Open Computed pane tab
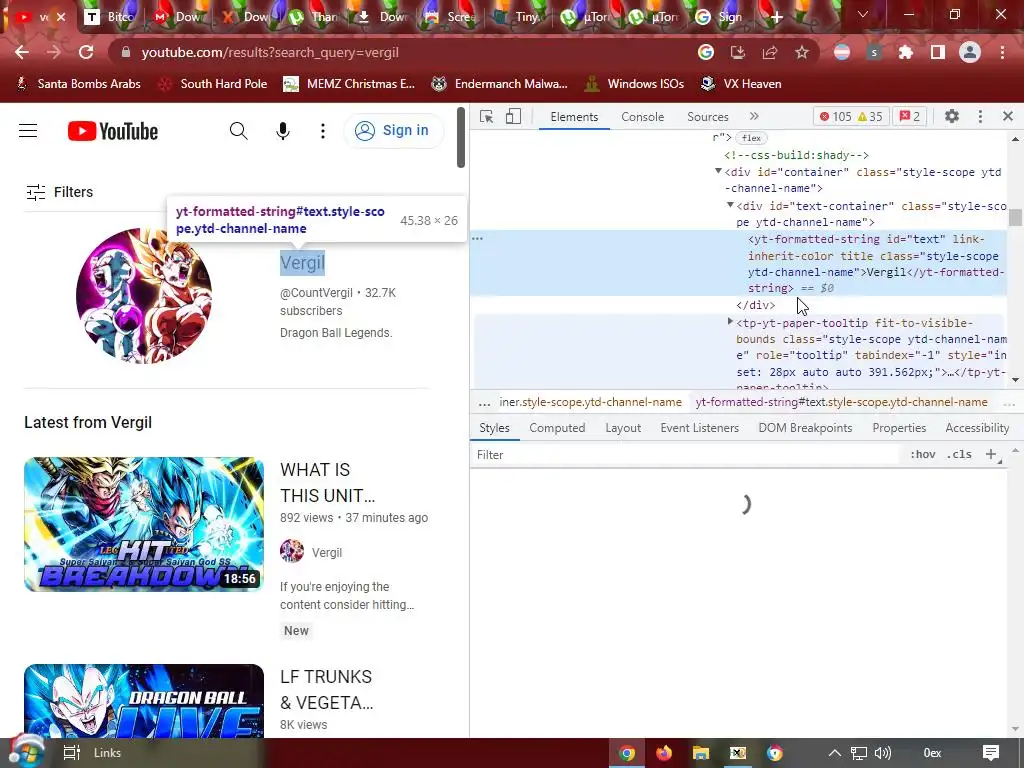1024x768 pixels. 557,428
